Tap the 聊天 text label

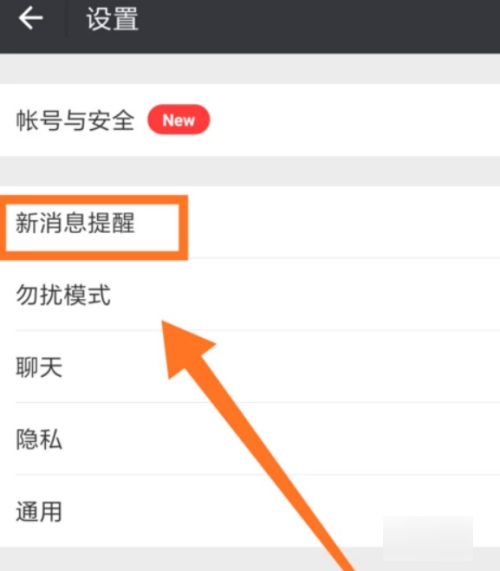click(39, 367)
